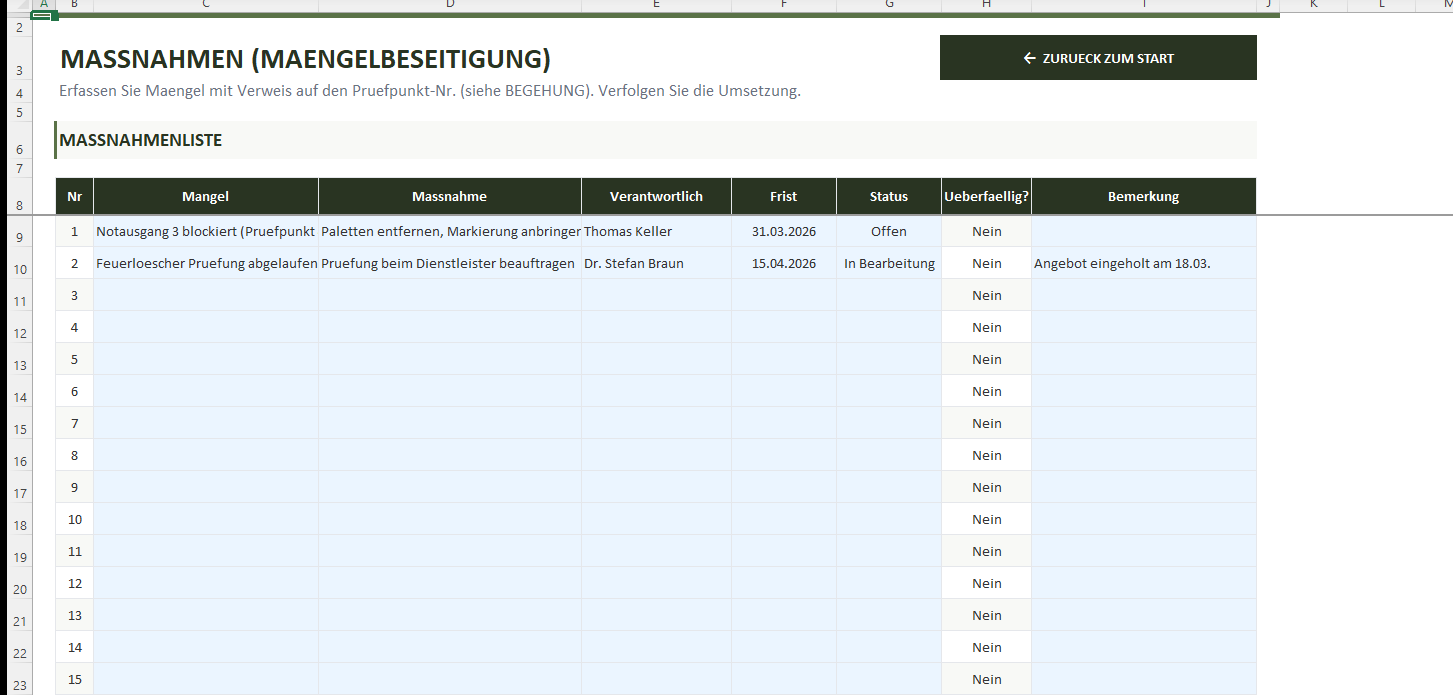The image size is (1453, 695).
Task: Click the Ueberfaellig? heading cell
Action: coord(986,196)
